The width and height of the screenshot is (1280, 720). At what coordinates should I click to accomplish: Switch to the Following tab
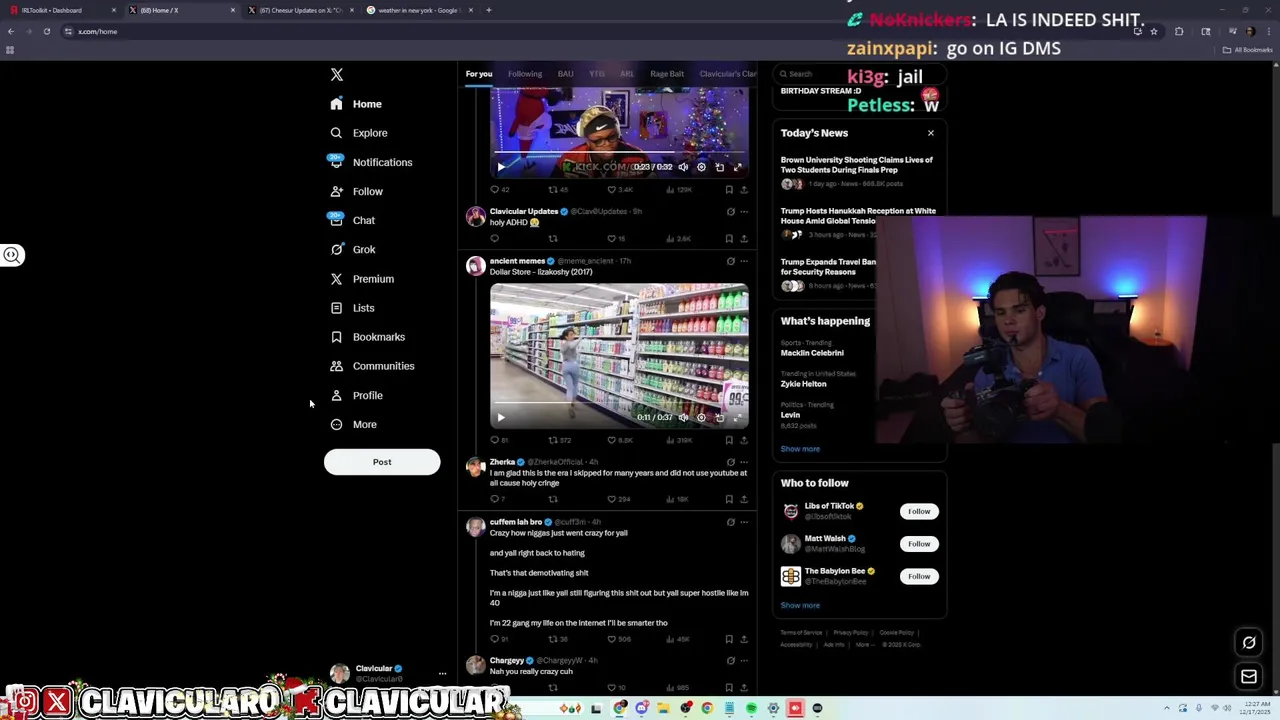(x=525, y=74)
